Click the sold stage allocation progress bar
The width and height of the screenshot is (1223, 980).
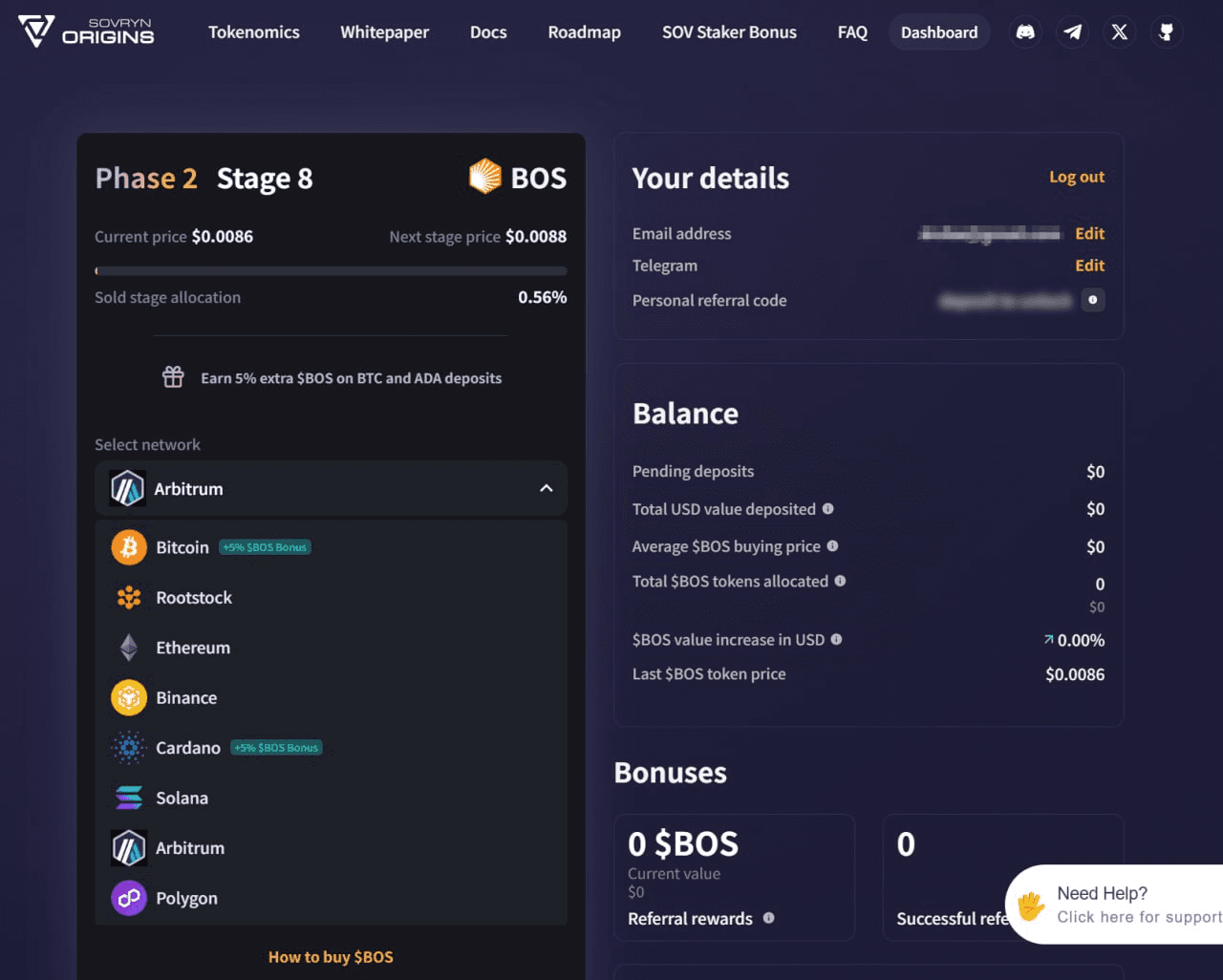(x=331, y=271)
